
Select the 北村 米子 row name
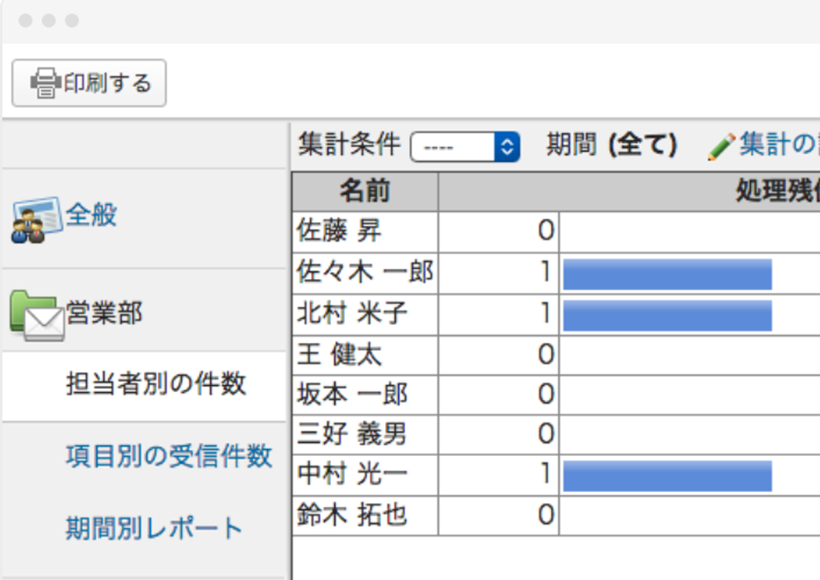[x=352, y=314]
